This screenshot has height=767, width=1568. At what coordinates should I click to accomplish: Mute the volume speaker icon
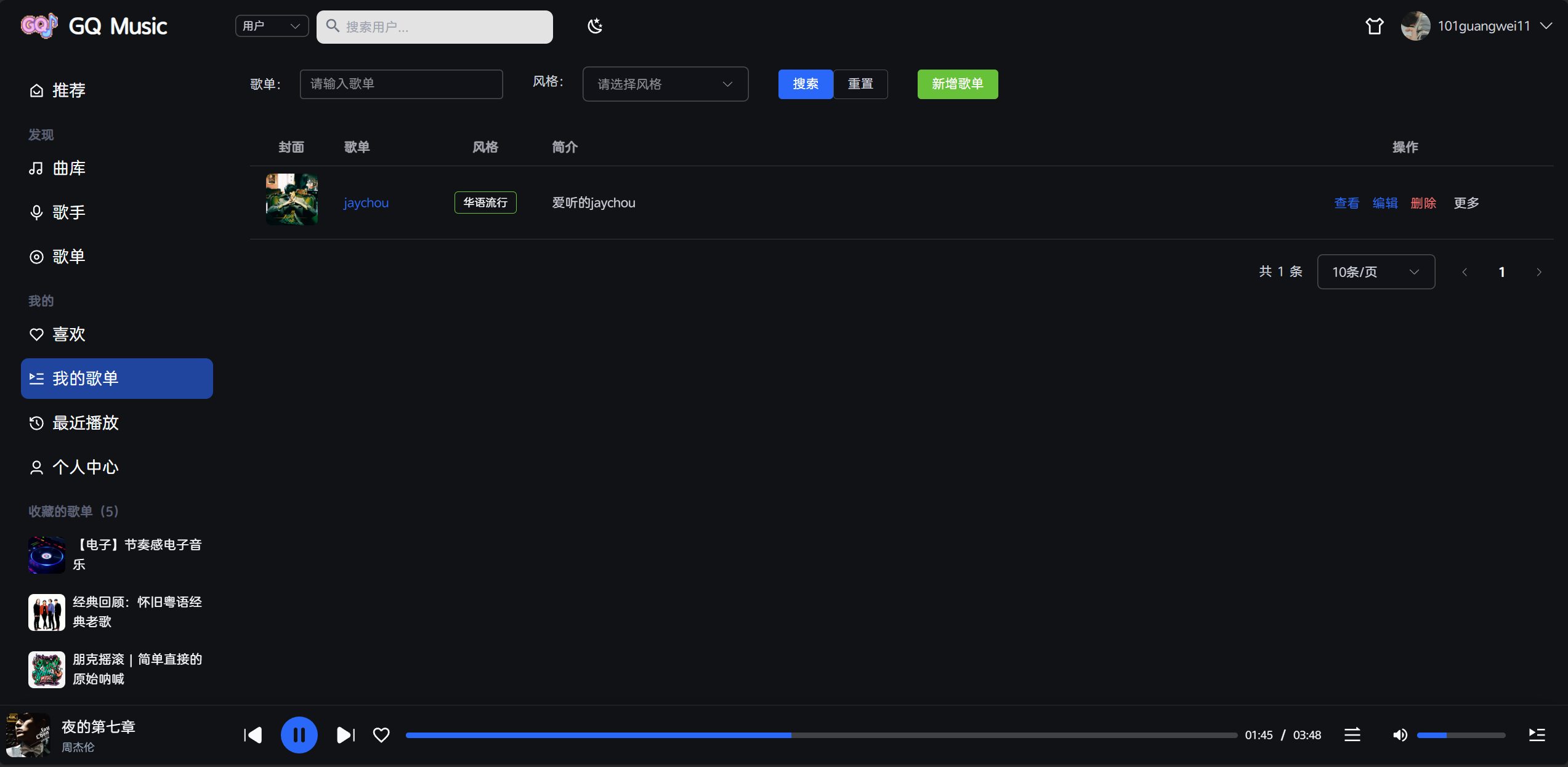1400,734
